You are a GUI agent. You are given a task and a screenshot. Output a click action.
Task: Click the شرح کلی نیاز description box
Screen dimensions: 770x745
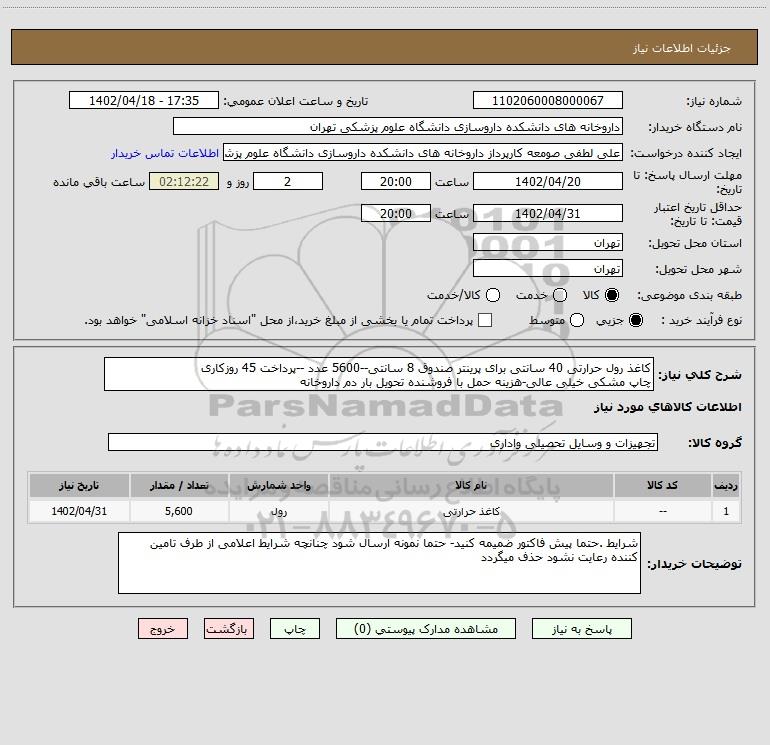tap(379, 375)
